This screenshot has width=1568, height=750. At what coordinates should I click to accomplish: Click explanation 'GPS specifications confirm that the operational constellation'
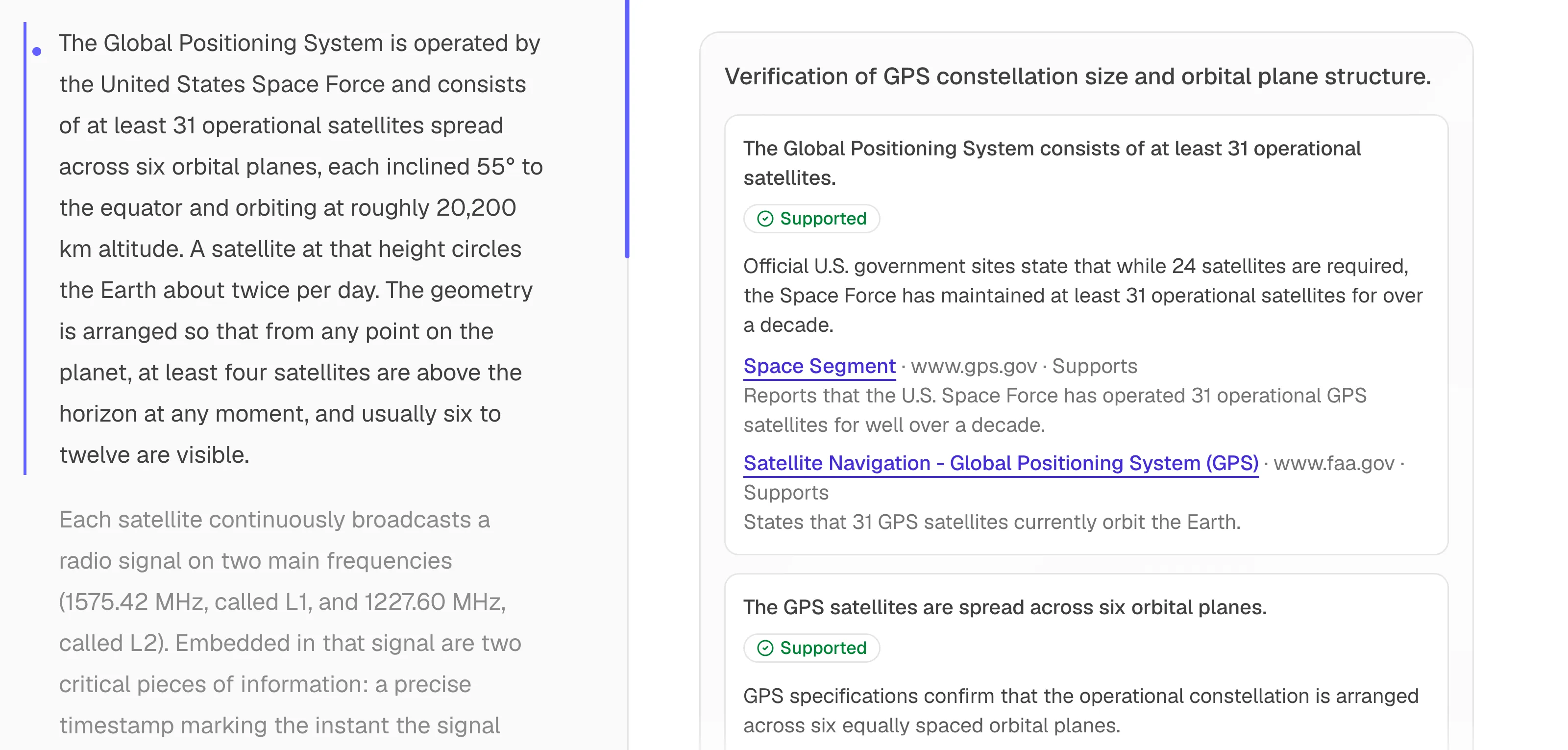coord(1081,710)
